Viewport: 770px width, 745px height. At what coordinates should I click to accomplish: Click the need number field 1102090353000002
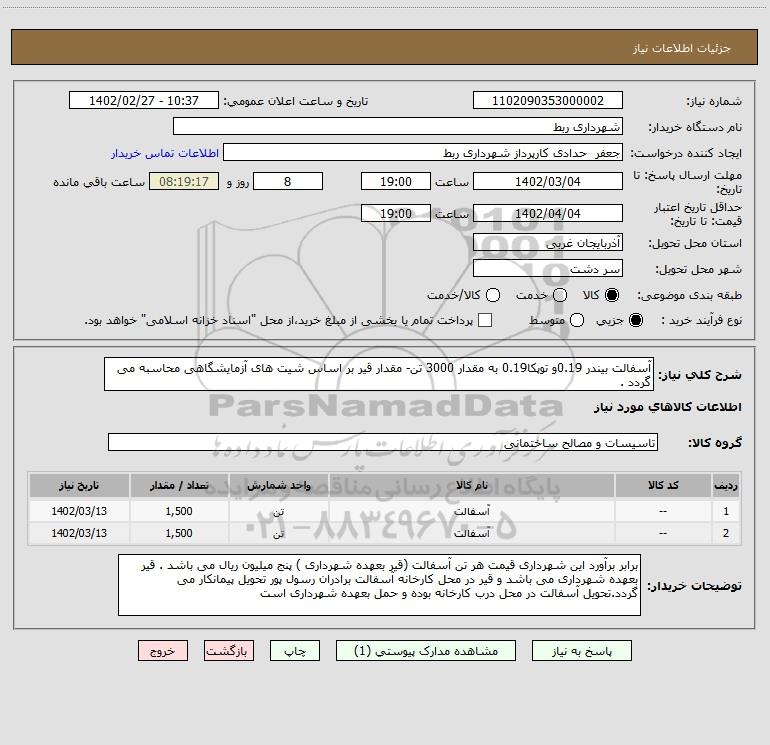548,100
